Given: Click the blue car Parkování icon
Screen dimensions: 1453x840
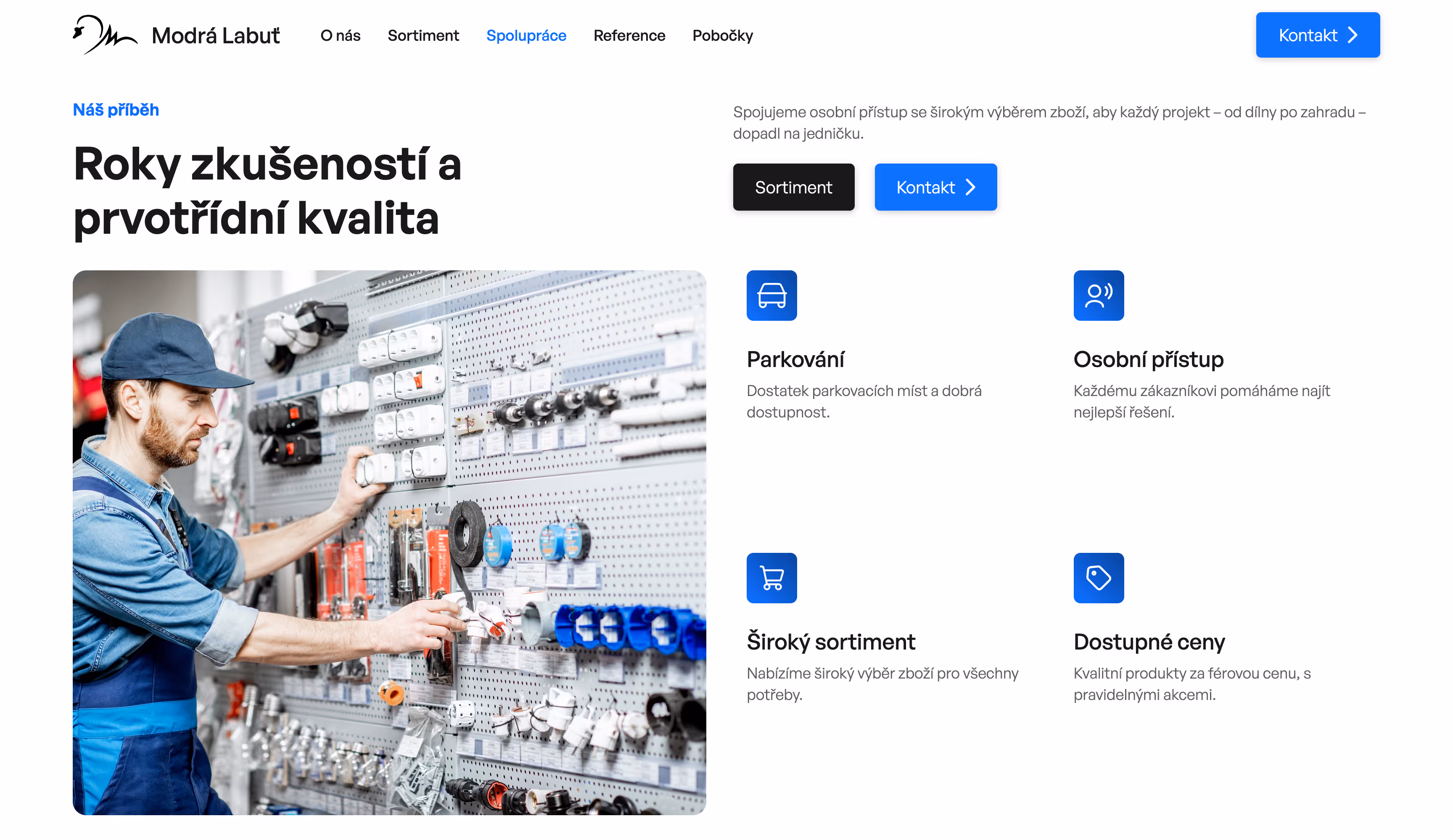Looking at the screenshot, I should tap(771, 296).
